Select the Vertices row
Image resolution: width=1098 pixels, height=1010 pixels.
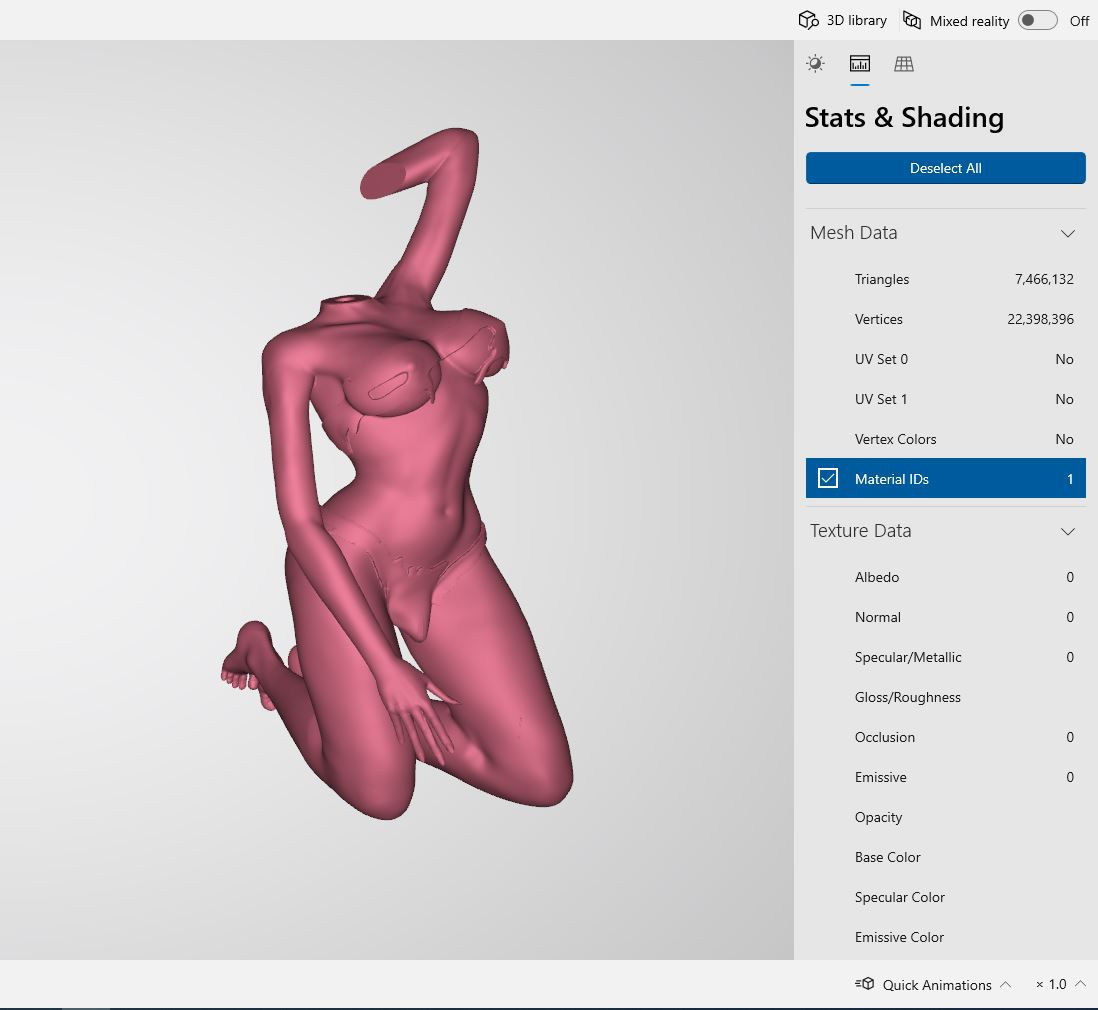coord(945,319)
